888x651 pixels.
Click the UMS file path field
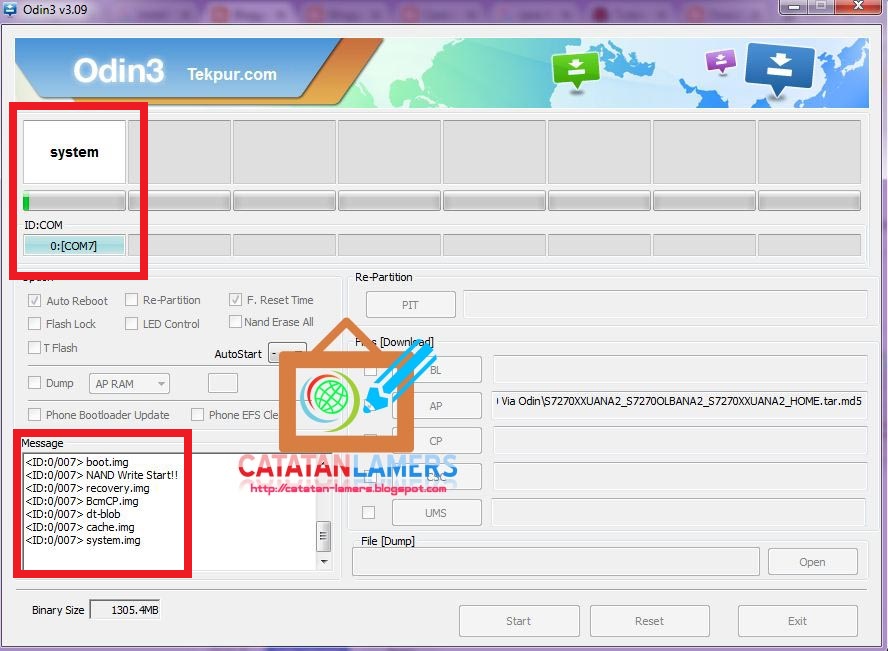point(678,512)
